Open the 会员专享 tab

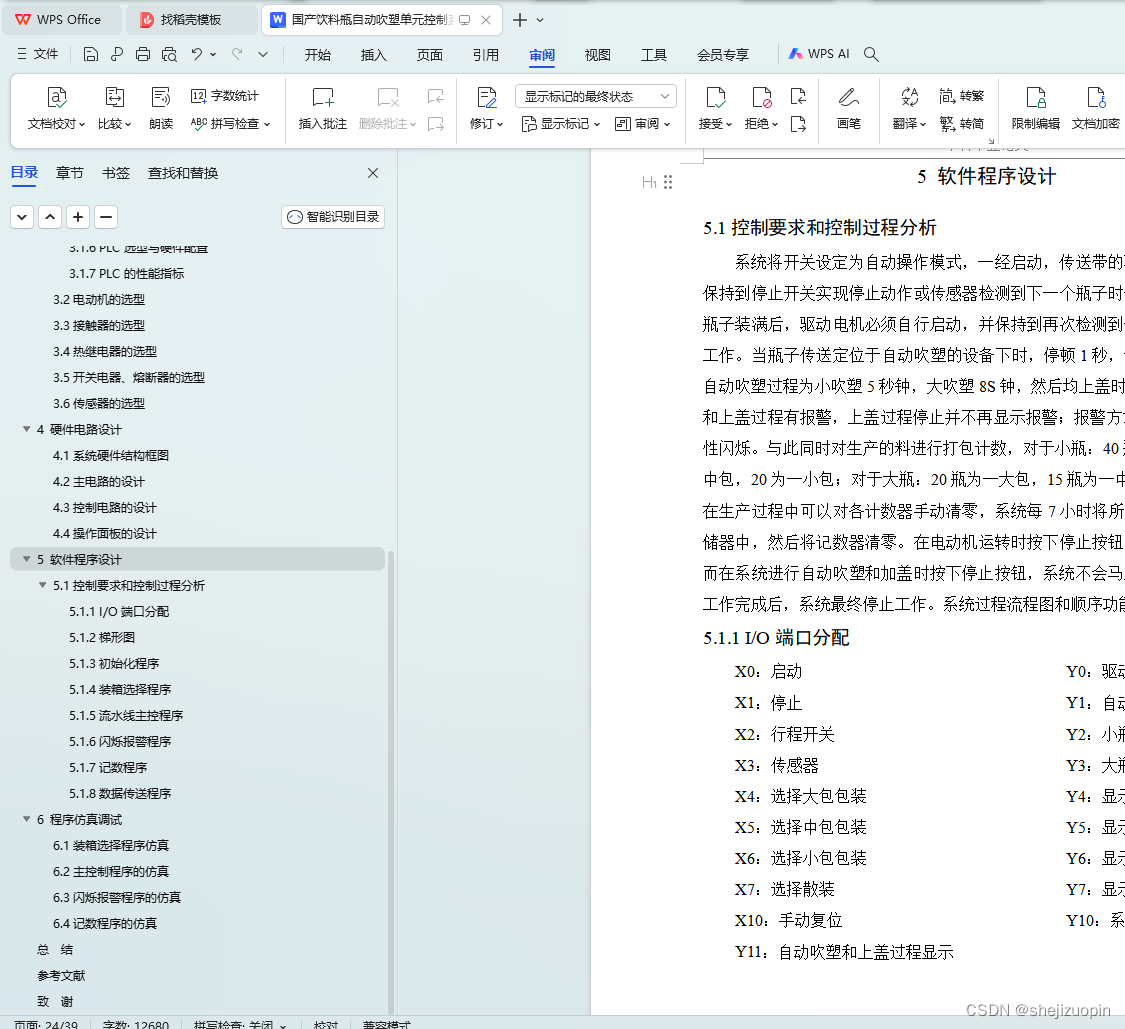click(722, 55)
